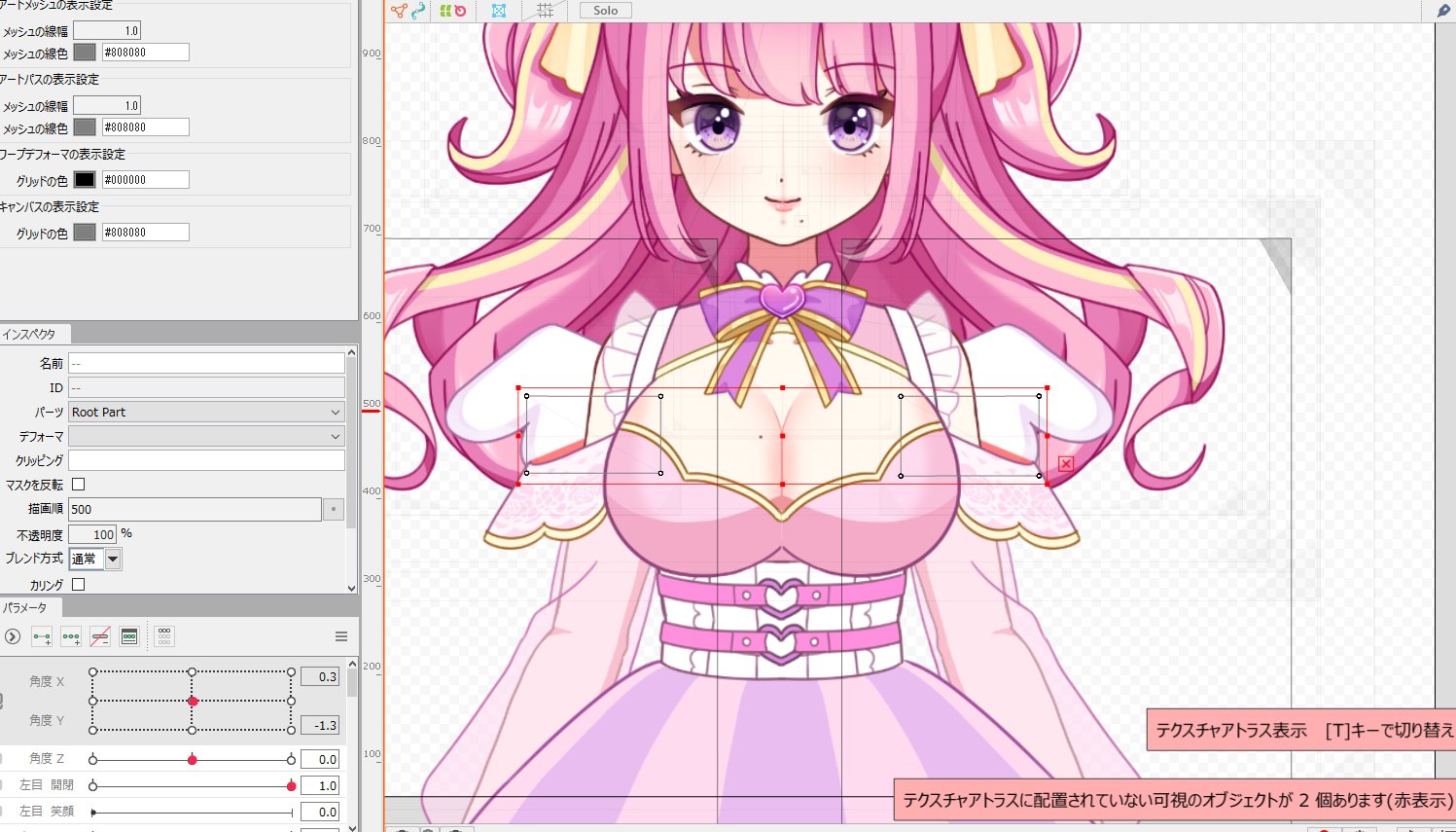Open the デフォーマ dropdown

pos(206,436)
